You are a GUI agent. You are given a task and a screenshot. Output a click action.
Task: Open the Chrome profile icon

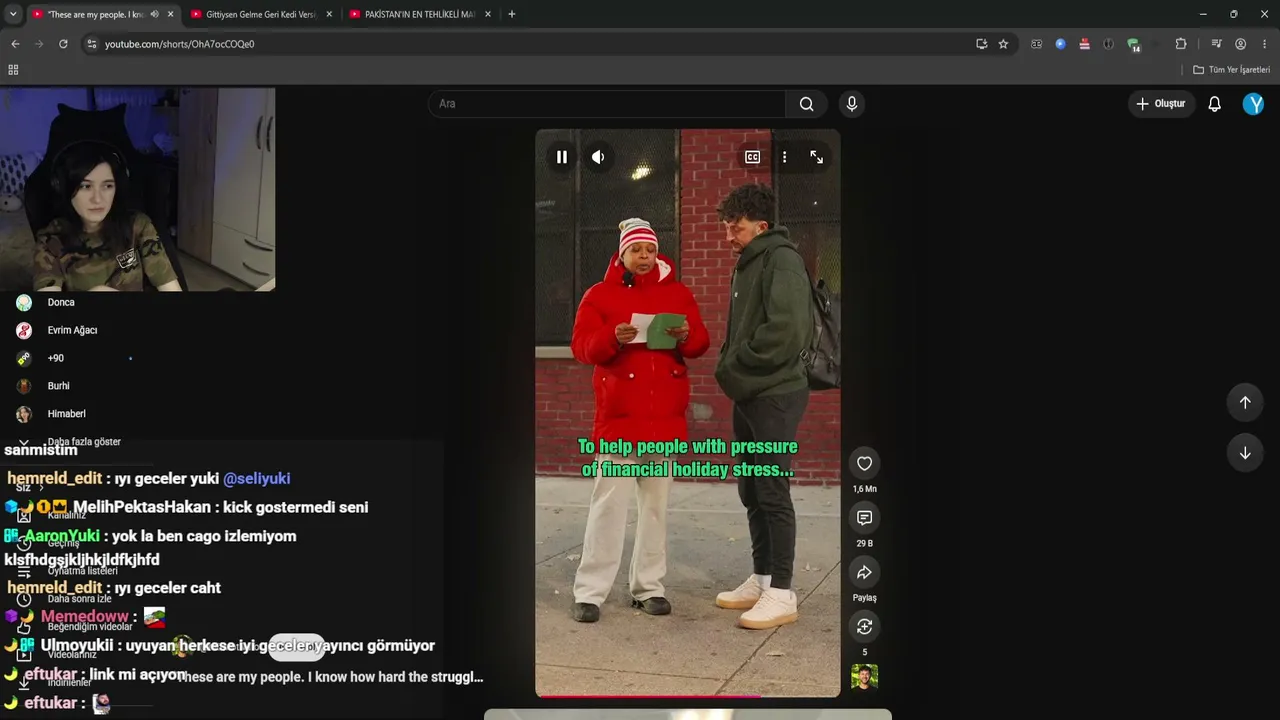click(x=1240, y=44)
